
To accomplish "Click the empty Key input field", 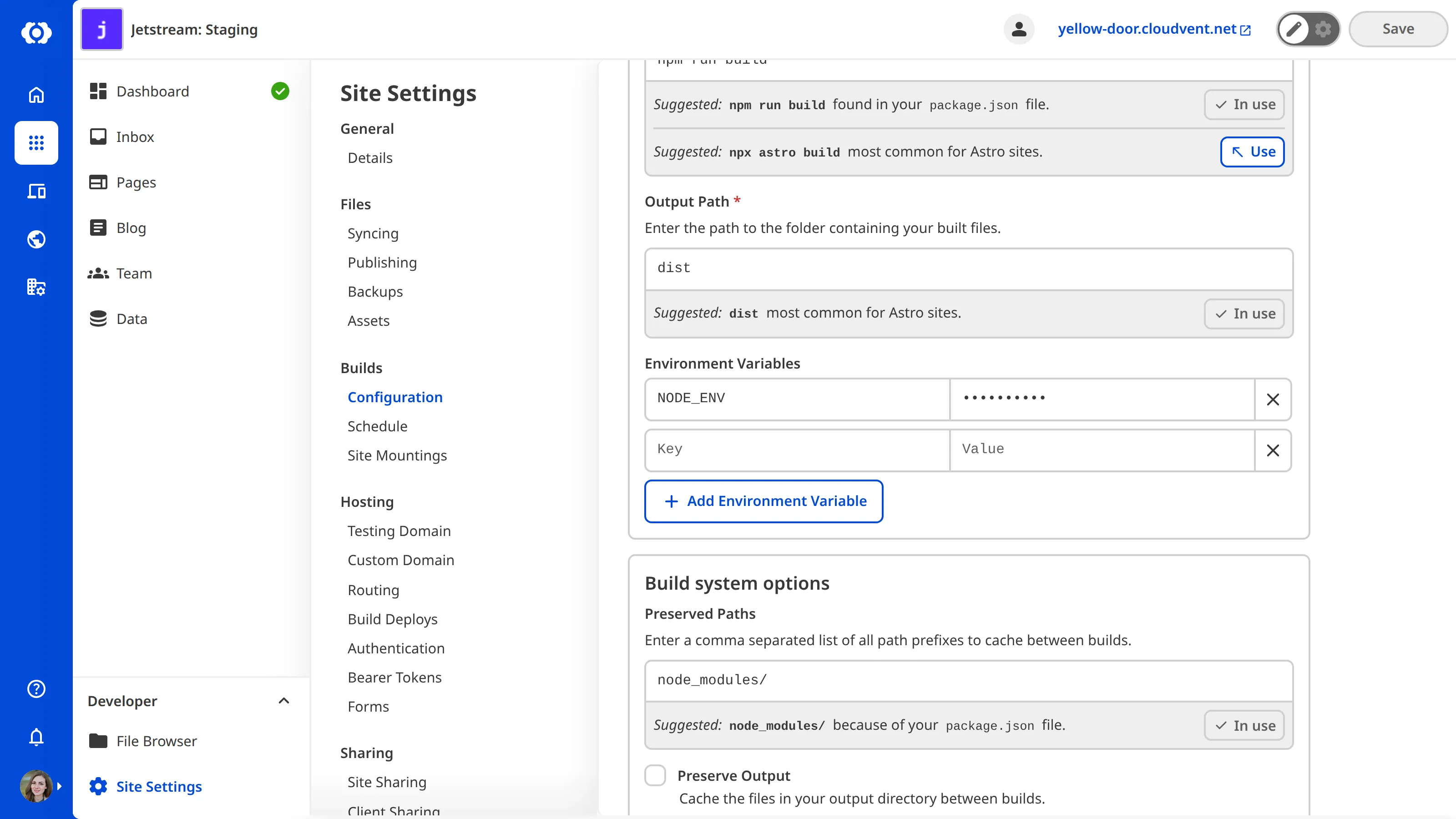I will pos(797,450).
